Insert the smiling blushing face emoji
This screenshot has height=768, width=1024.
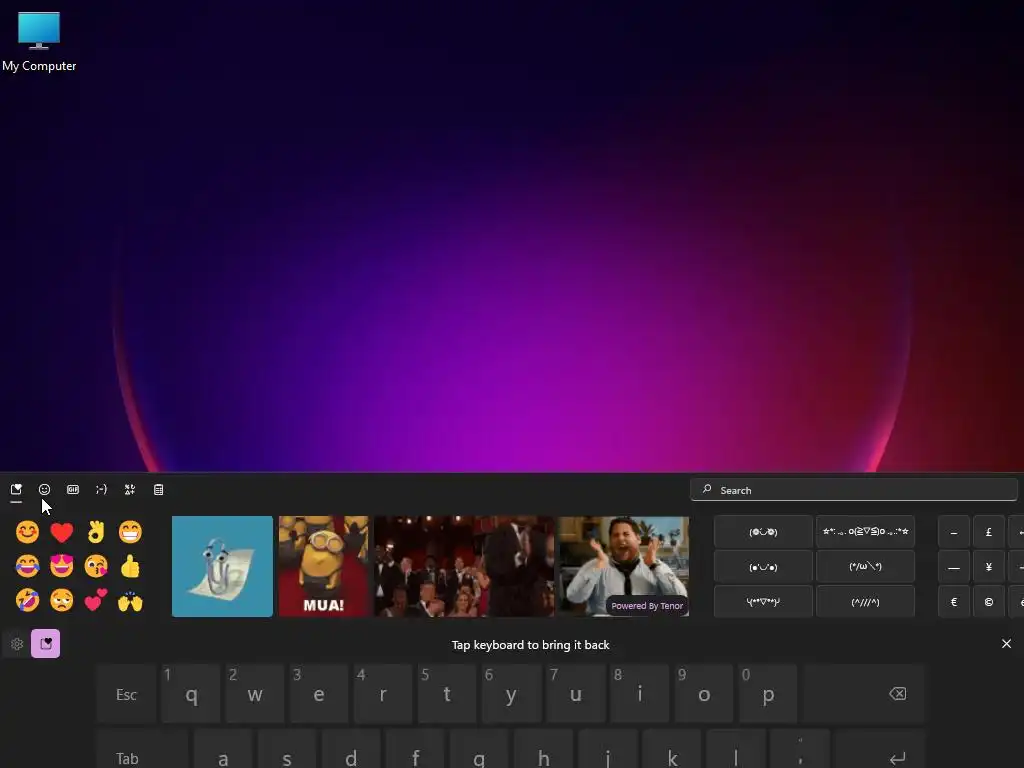27,532
